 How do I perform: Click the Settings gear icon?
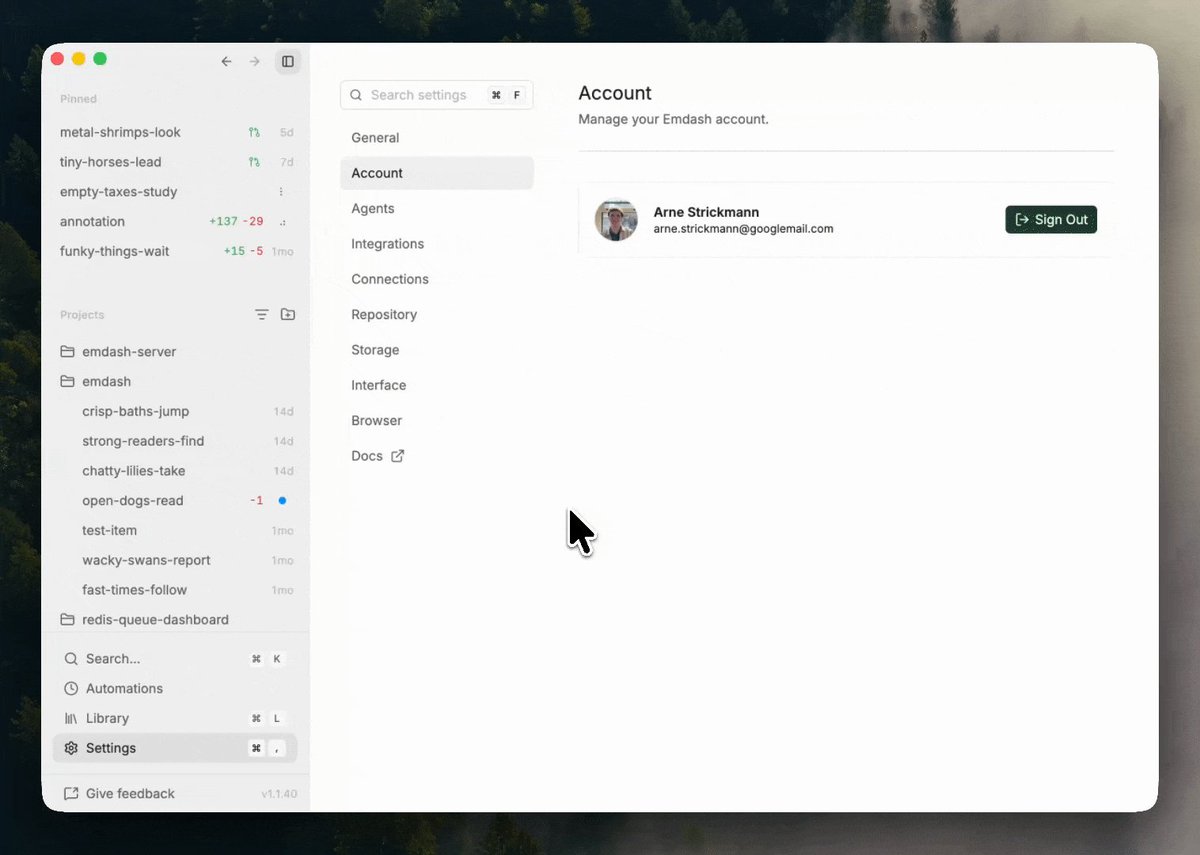coord(71,748)
